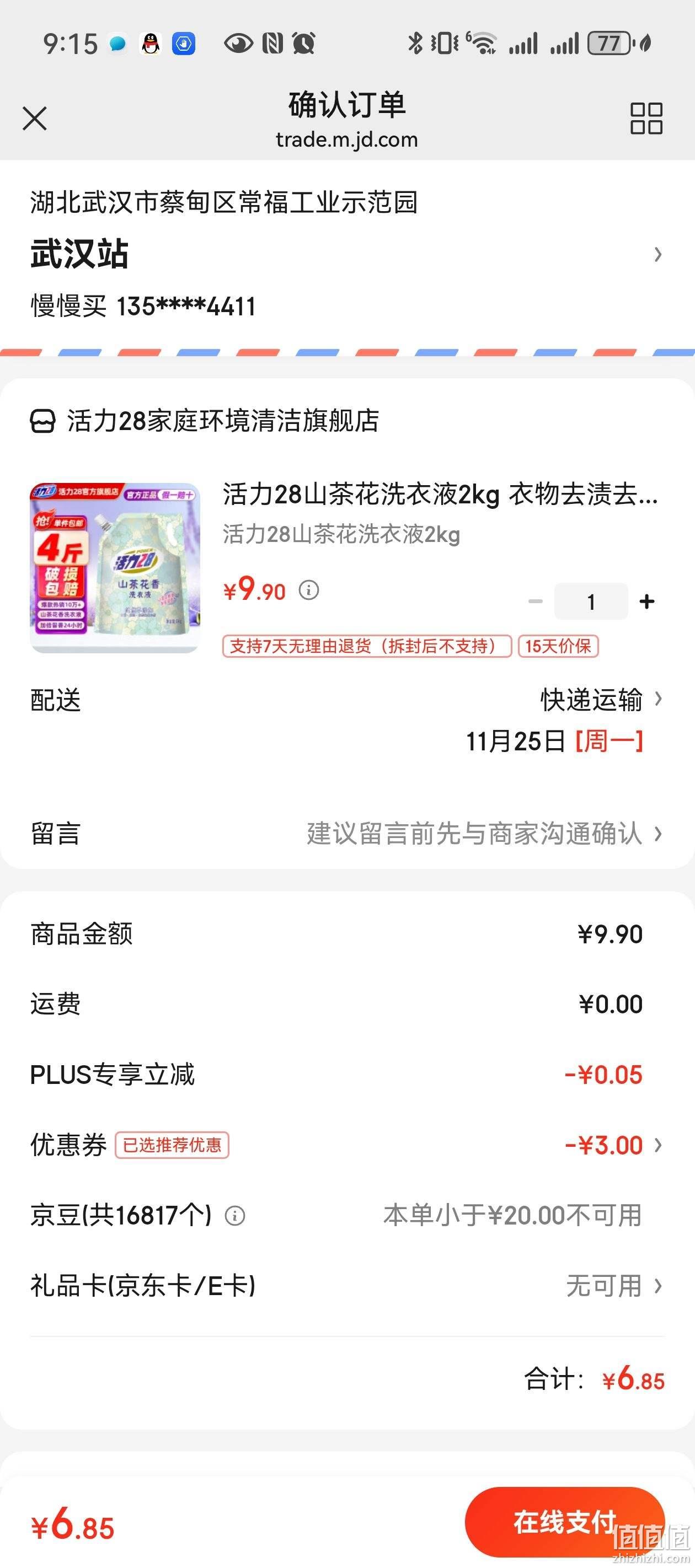Tap the info icon next to 京豆
This screenshot has height=1568, width=695.
pyautogui.click(x=235, y=1216)
